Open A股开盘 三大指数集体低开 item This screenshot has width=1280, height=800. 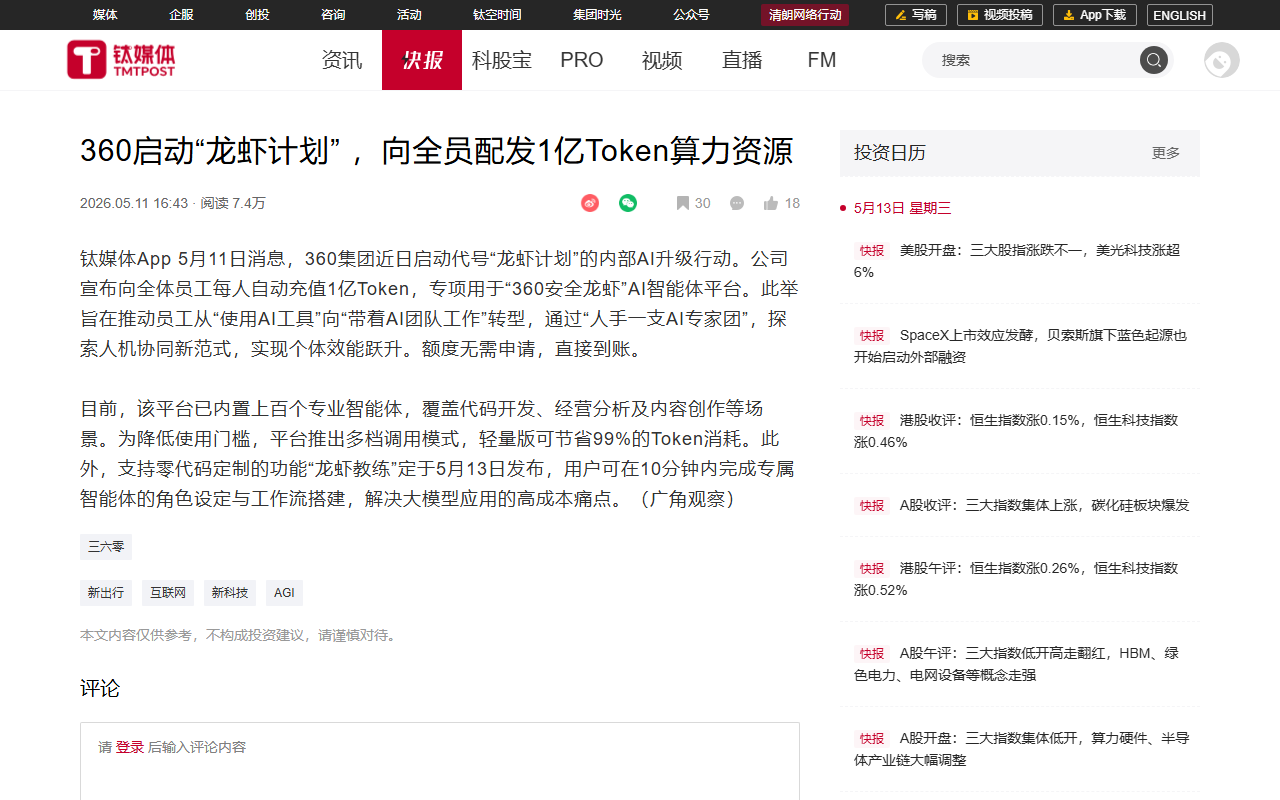pos(1020,749)
